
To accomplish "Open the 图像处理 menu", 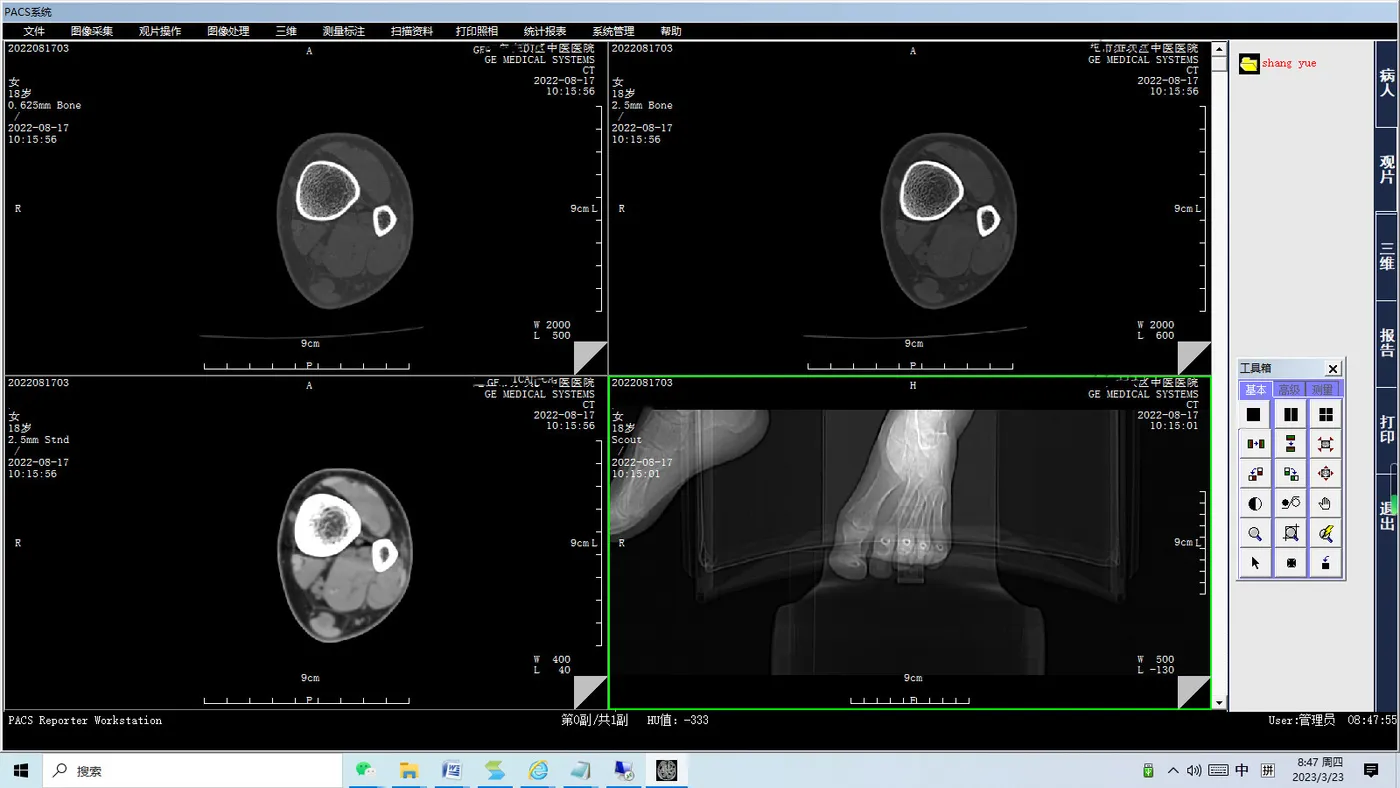I will 228,31.
